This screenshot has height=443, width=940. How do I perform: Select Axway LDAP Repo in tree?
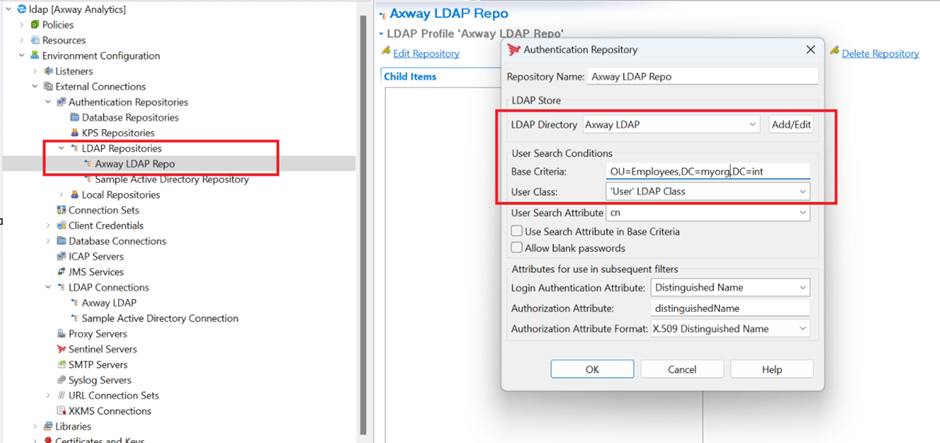pyautogui.click(x=134, y=164)
